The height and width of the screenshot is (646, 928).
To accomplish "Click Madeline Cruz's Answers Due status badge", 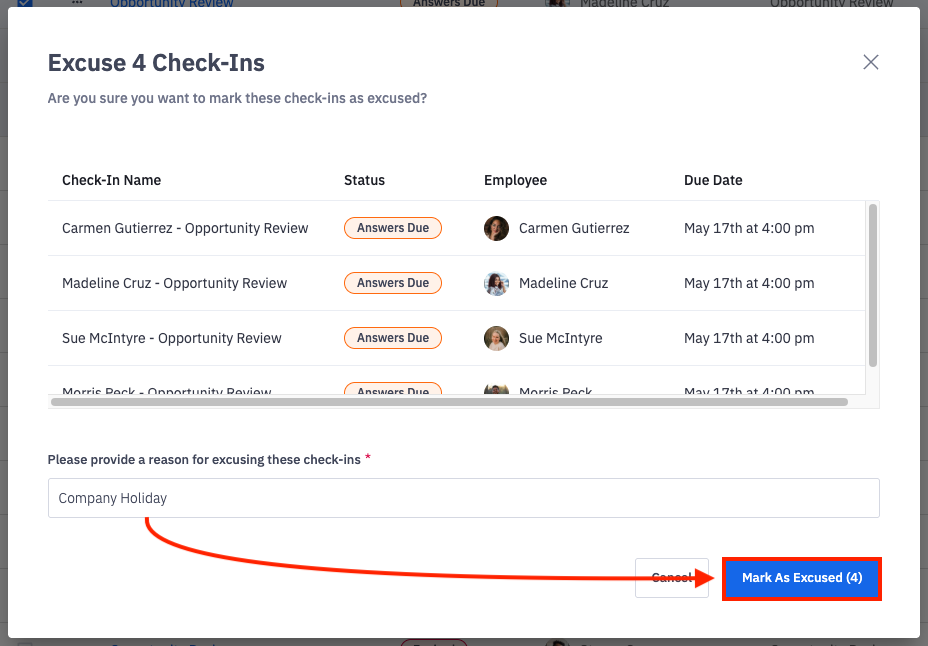I will 393,283.
